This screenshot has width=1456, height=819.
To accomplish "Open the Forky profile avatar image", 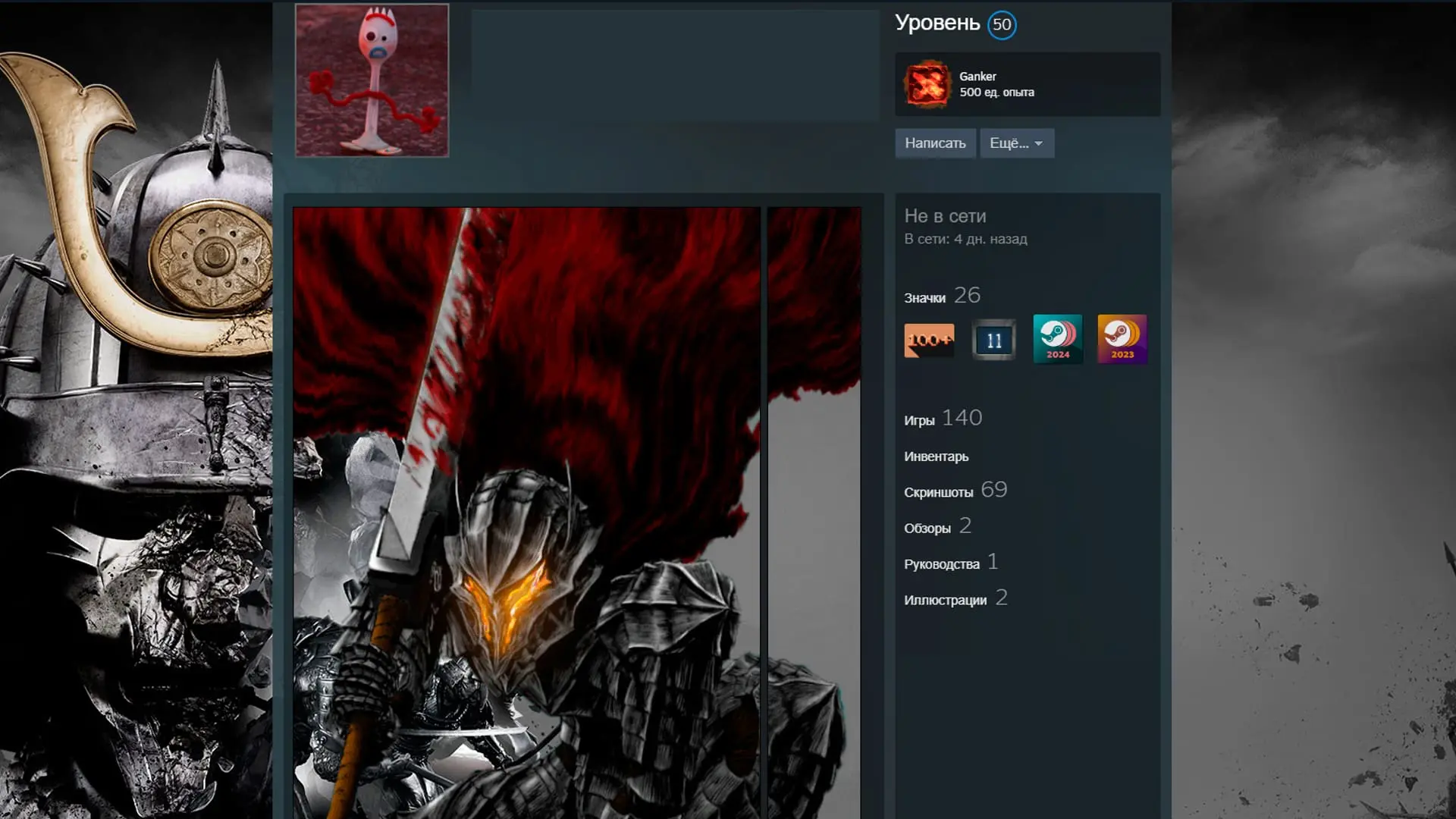I will pos(372,80).
